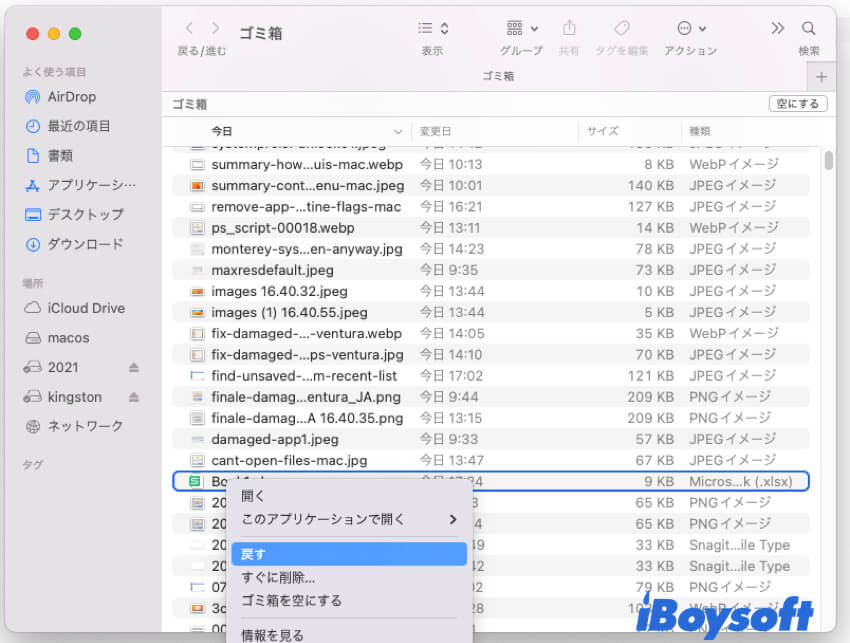Viewport: 850px width, 643px height.
Task: Open the 表示 view dropdown
Action: click(432, 28)
